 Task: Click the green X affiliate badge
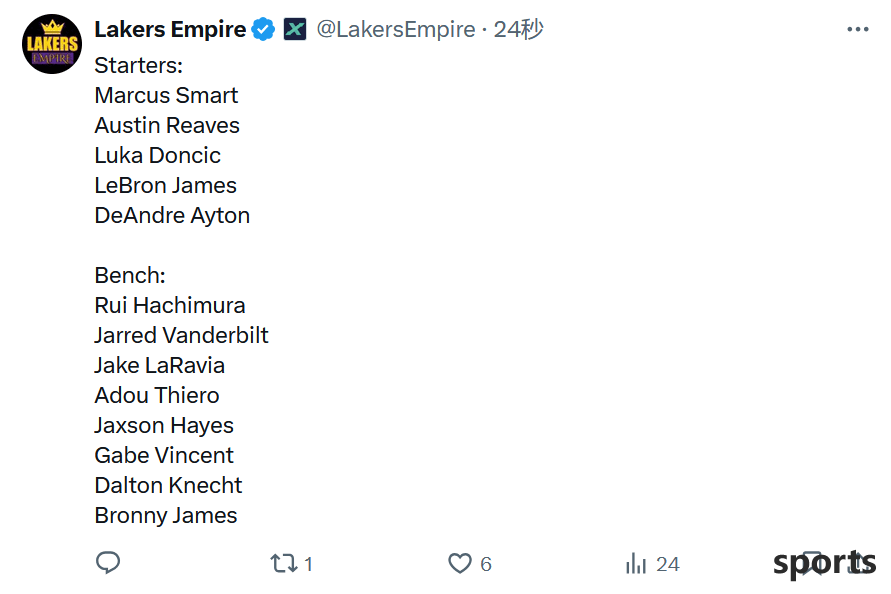[295, 29]
